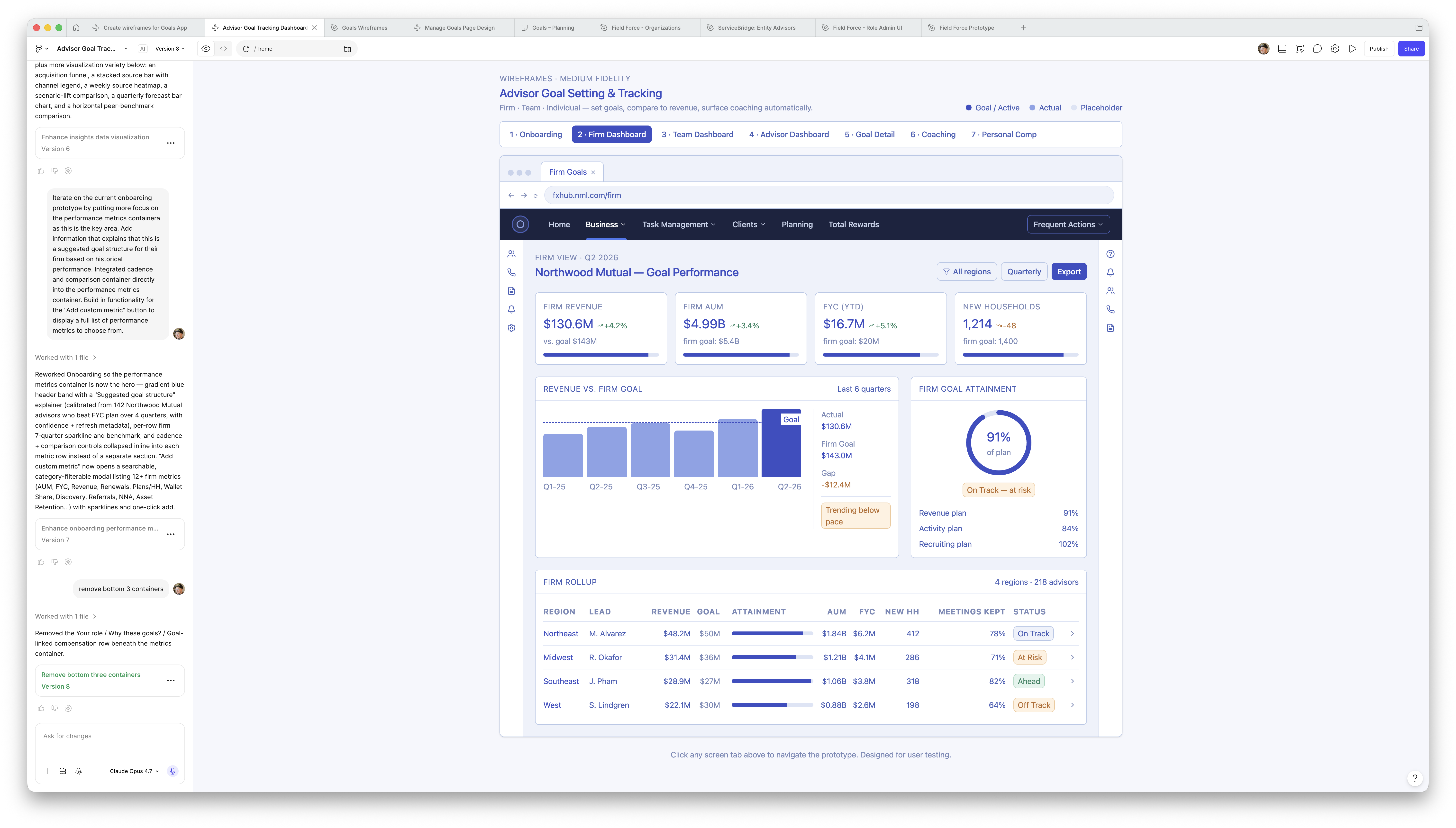Screen dimensions: 1456x828
Task: Expand the Clients nav menu
Action: click(x=748, y=224)
